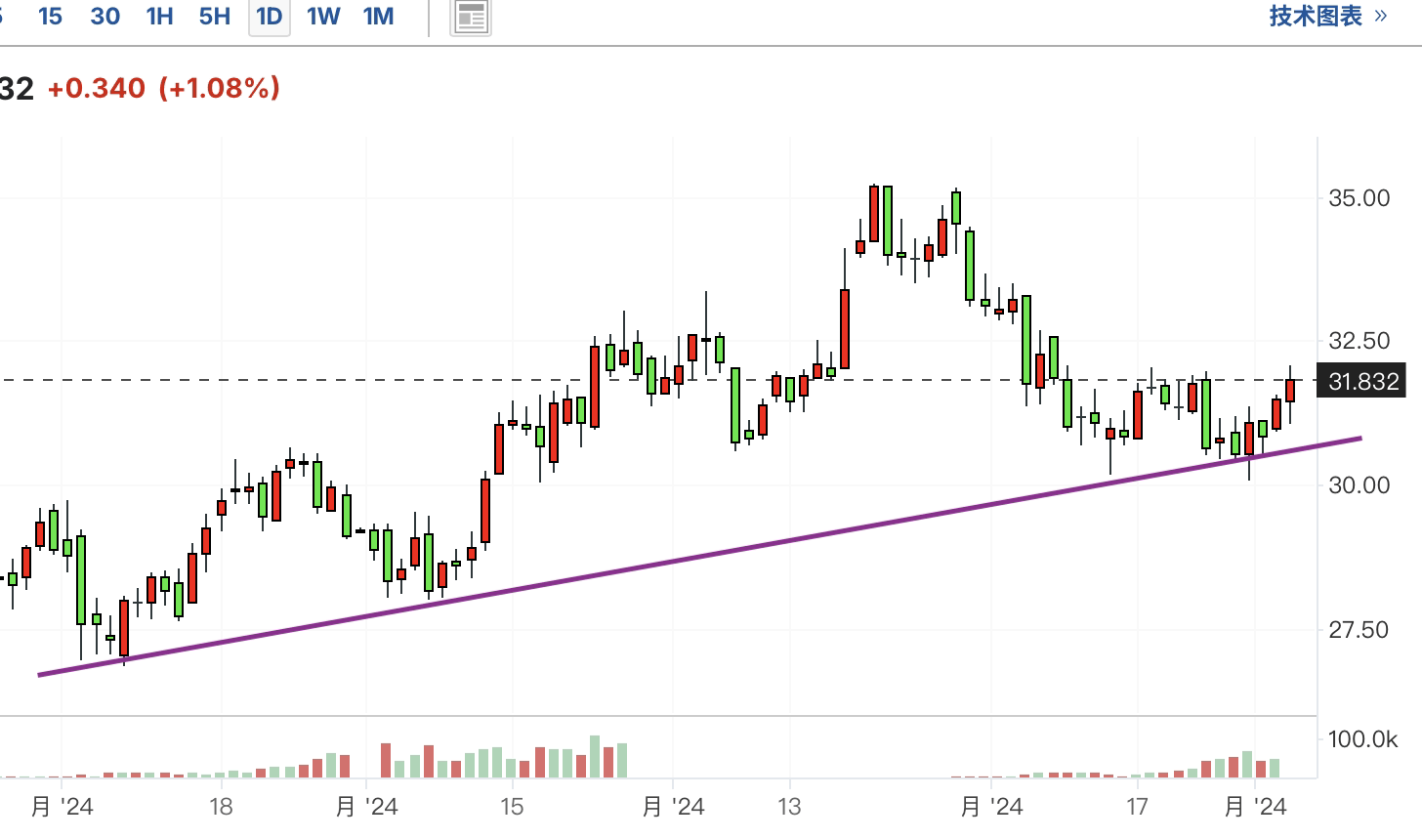Switch to the 5H timeframe
This screenshot has height=840, width=1422.
click(214, 17)
